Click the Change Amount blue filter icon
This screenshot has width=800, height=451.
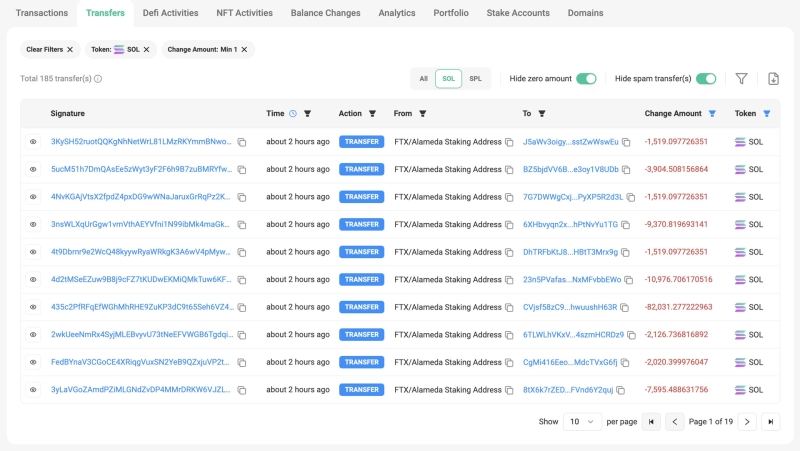[712, 114]
